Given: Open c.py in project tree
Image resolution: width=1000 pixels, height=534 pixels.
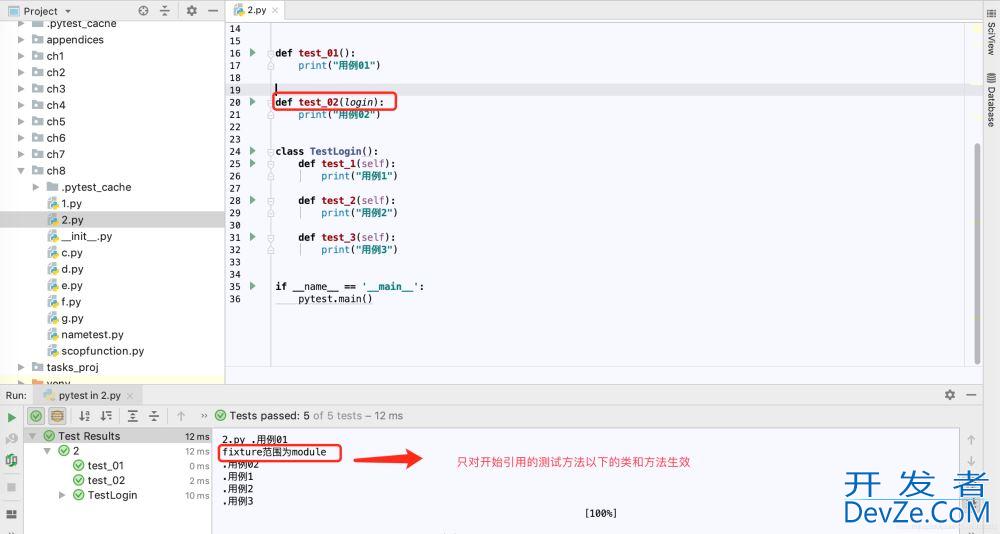Looking at the screenshot, I should click(x=71, y=253).
